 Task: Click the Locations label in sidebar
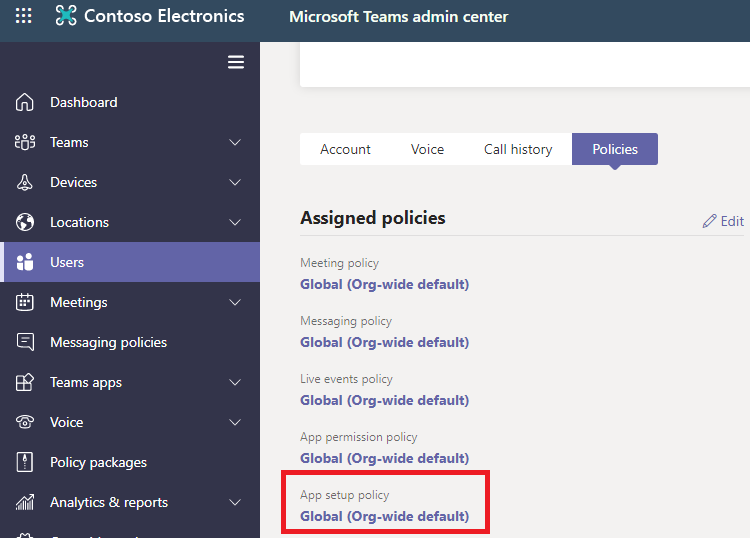pyautogui.click(x=79, y=222)
